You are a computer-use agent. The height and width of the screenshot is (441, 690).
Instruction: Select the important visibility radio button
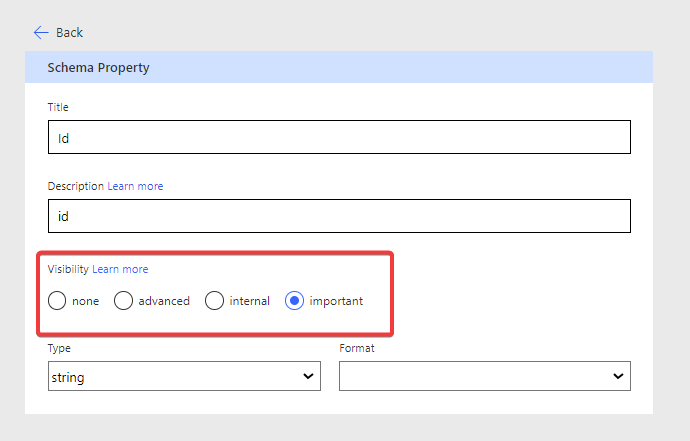click(295, 301)
